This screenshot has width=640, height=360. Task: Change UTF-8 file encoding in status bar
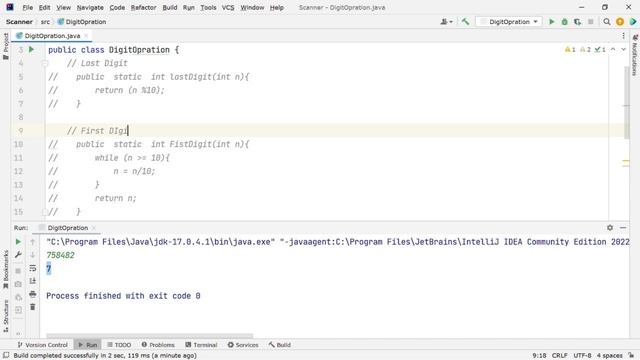[582, 356]
